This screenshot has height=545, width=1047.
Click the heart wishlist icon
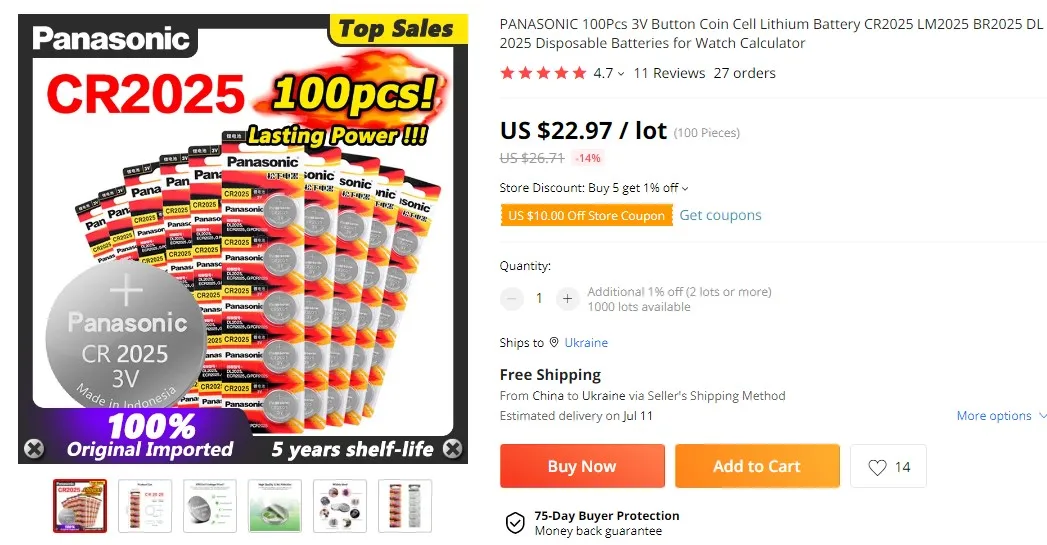click(877, 467)
